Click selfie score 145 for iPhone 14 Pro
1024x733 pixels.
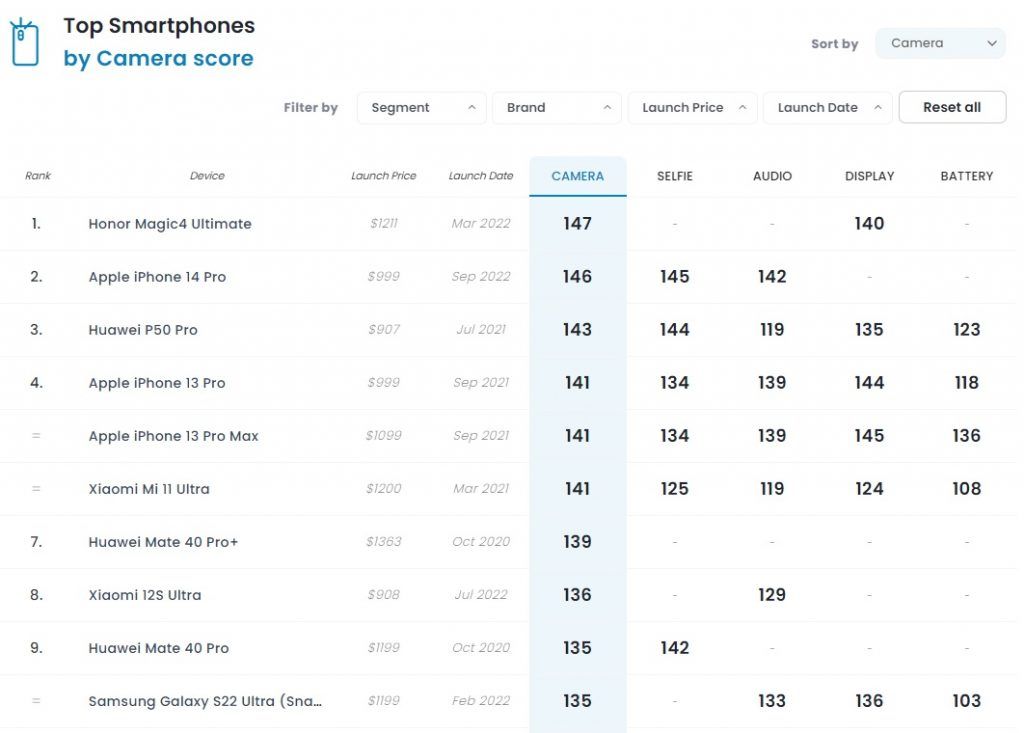(675, 277)
